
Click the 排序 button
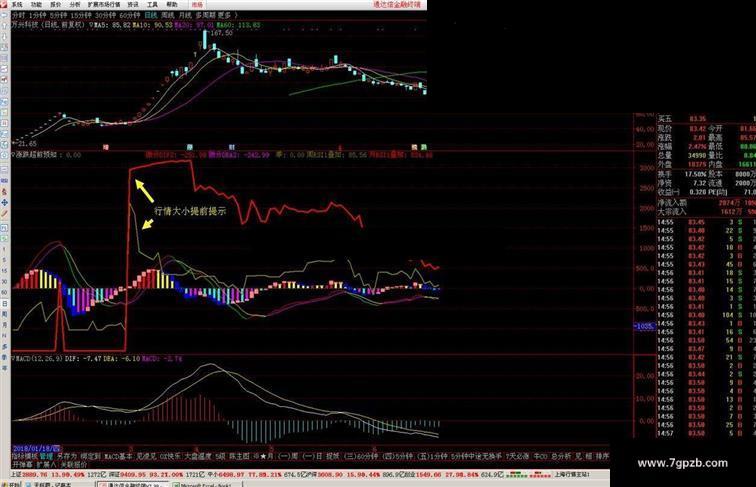pyautogui.click(x=602, y=456)
